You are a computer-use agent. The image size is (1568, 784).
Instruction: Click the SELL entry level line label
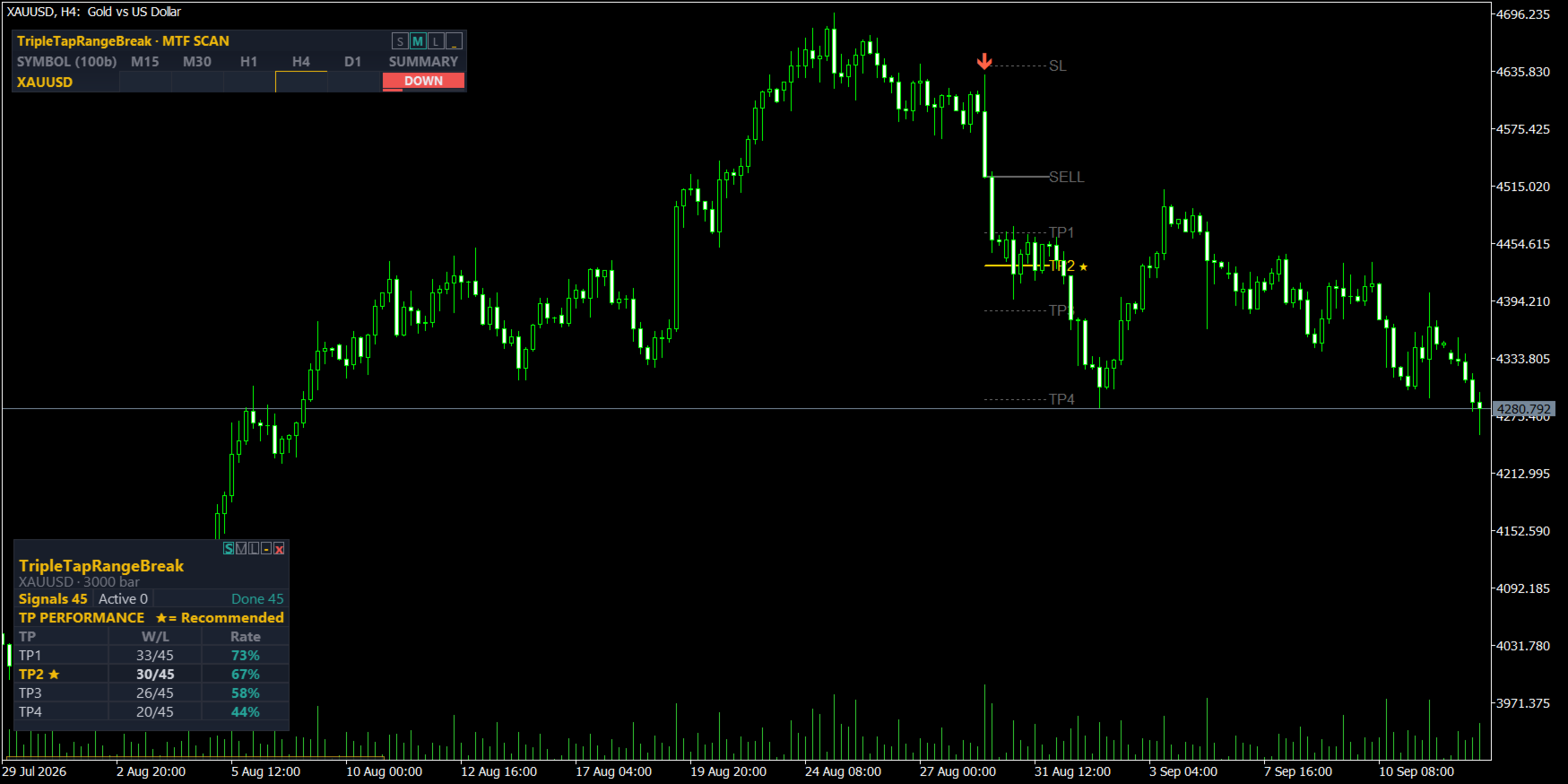(x=1067, y=177)
